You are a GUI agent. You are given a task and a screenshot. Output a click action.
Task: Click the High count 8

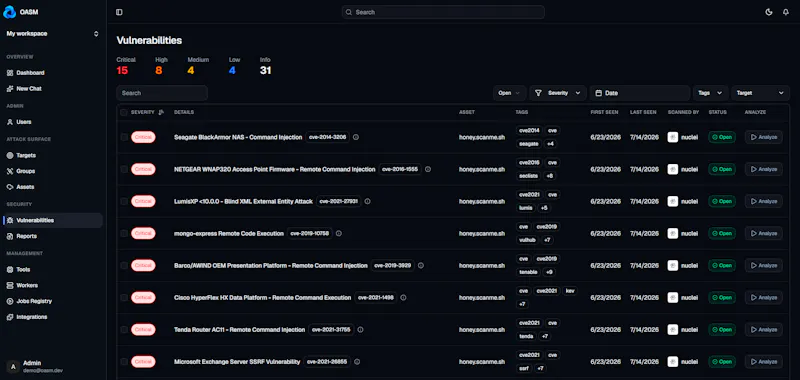pos(159,71)
